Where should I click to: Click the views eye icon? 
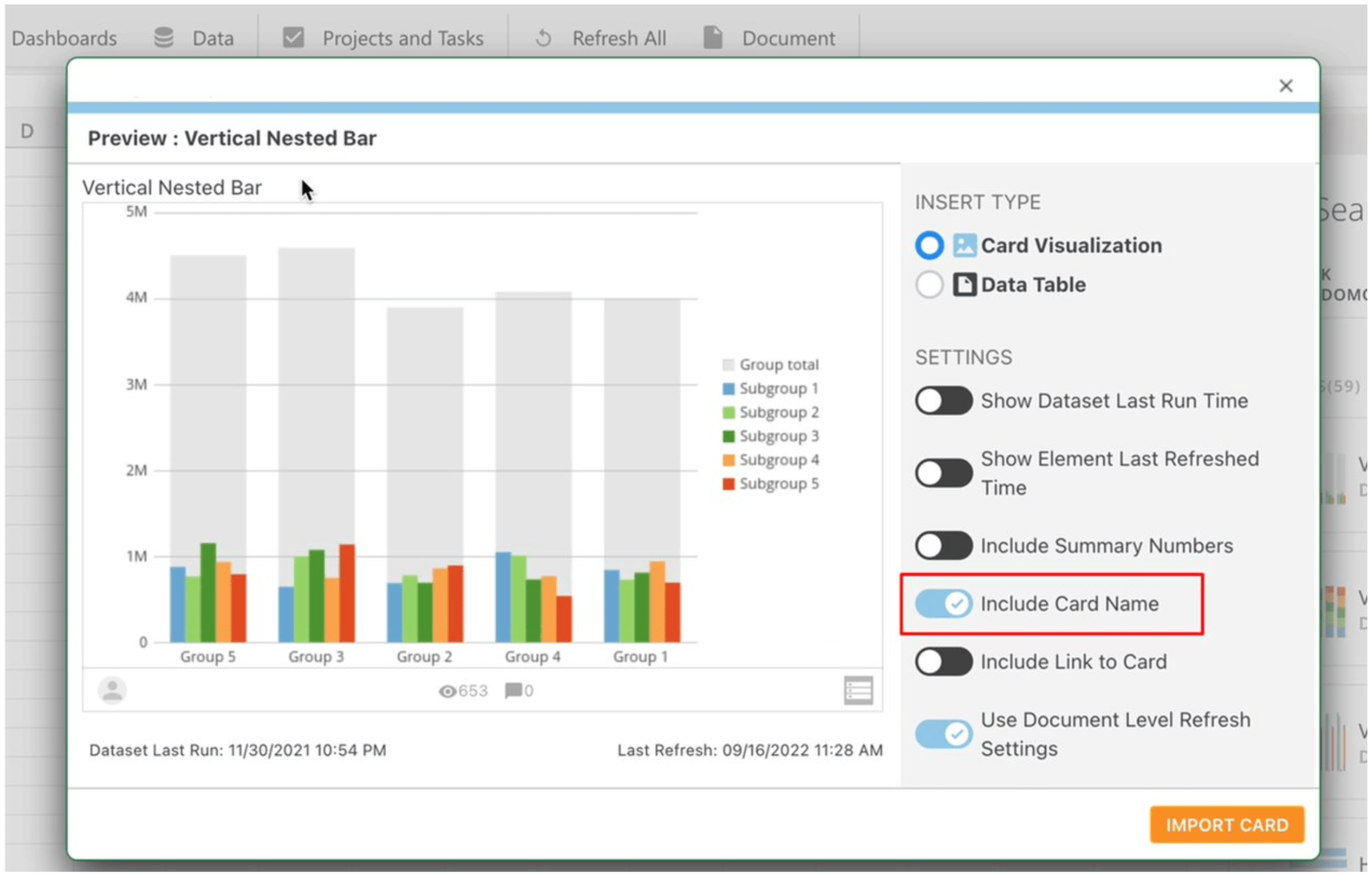(447, 692)
